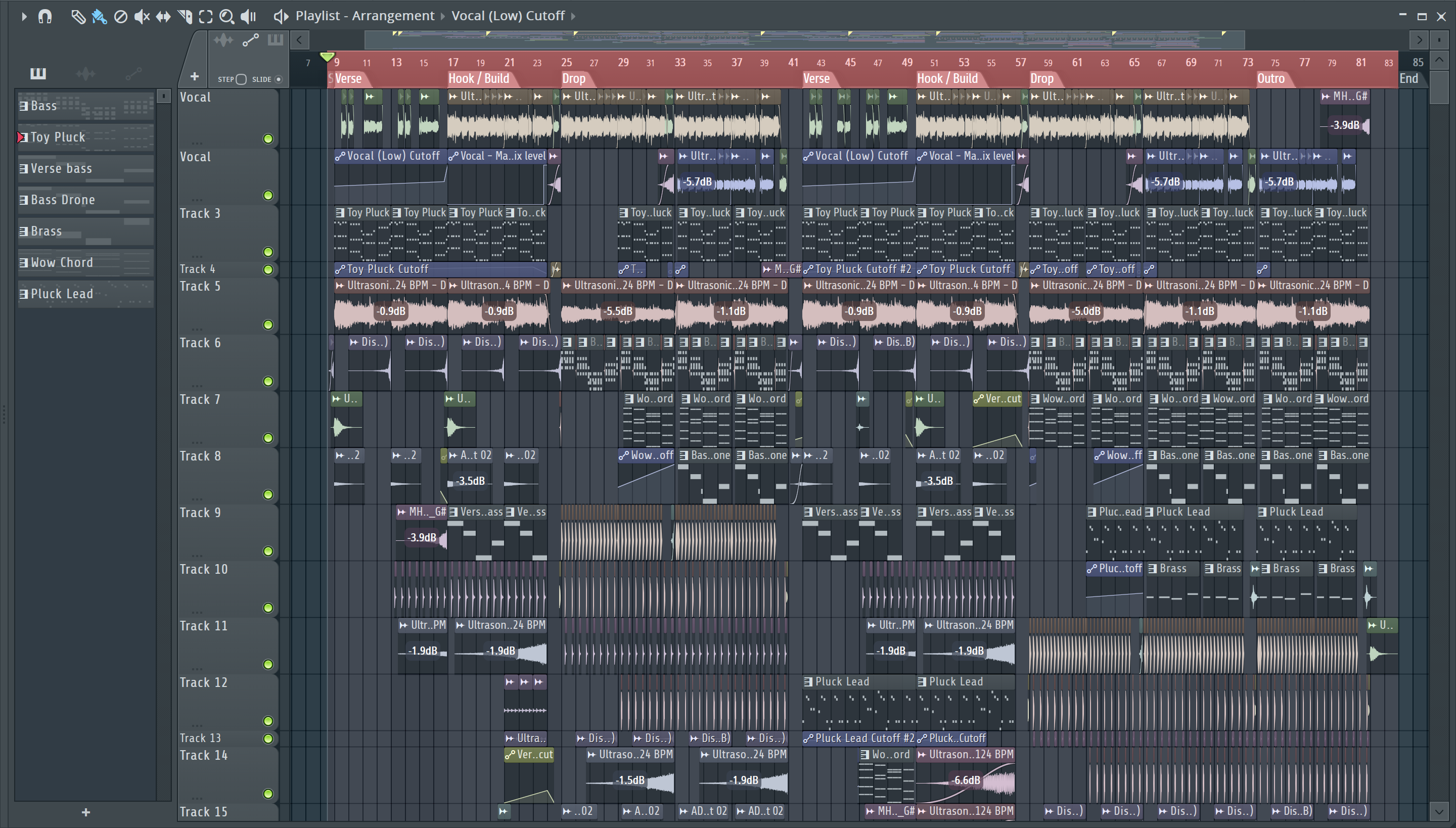Image resolution: width=1456 pixels, height=828 pixels.
Task: Select the Paint brush tool
Action: (x=99, y=17)
